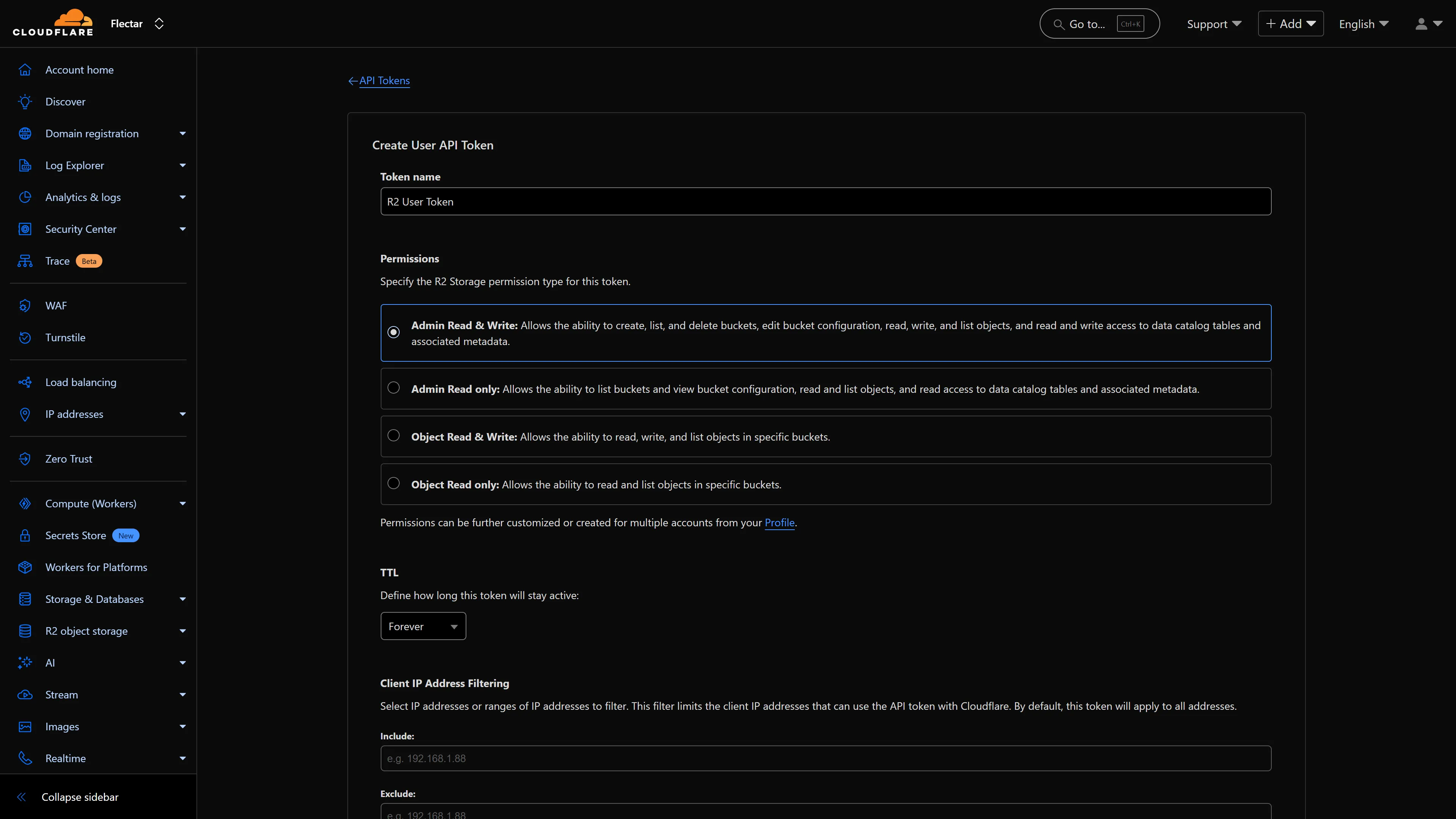
Task: Click the Profile link in permissions note
Action: coord(780,523)
